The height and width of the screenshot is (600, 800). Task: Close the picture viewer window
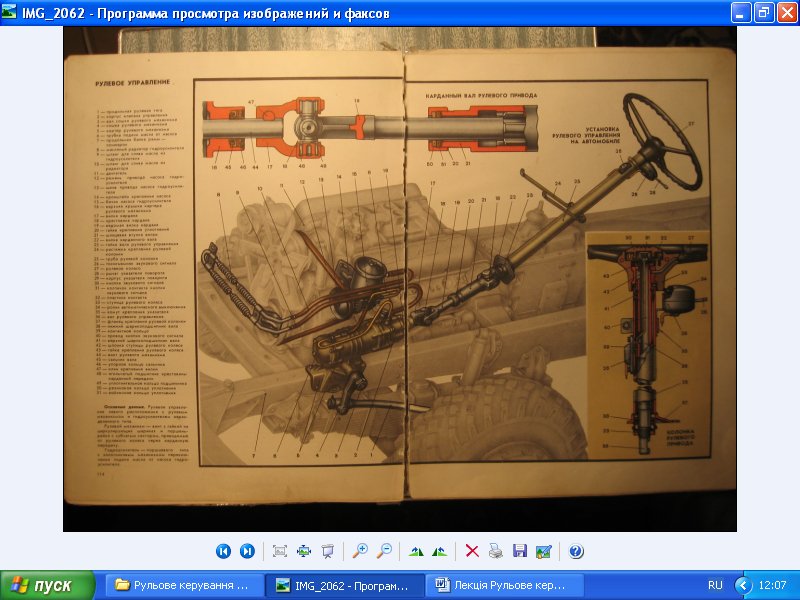pyautogui.click(x=786, y=13)
